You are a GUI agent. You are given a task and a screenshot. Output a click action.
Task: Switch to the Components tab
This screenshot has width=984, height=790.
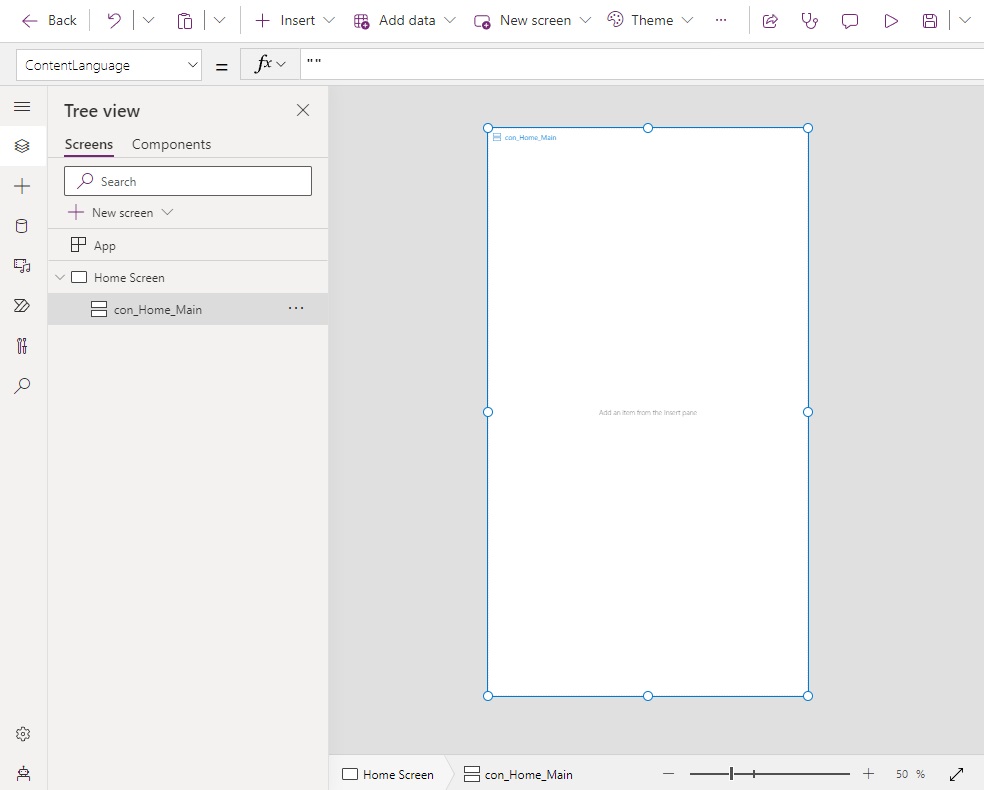click(x=171, y=144)
